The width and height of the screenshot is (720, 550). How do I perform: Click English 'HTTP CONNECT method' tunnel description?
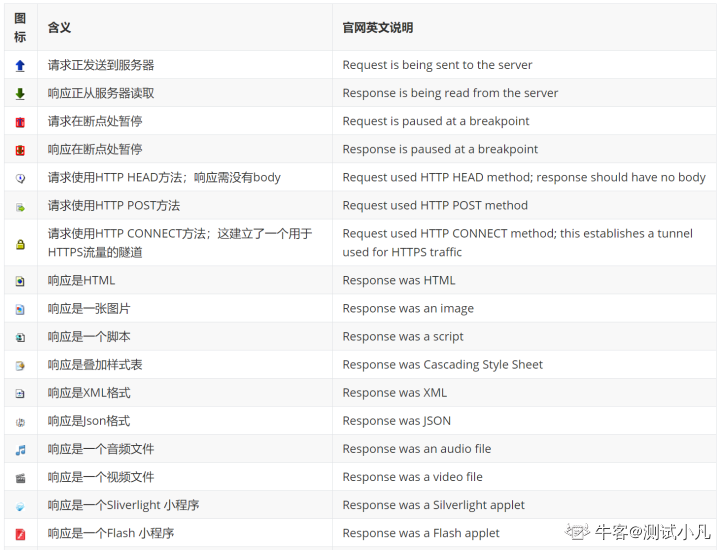click(518, 242)
